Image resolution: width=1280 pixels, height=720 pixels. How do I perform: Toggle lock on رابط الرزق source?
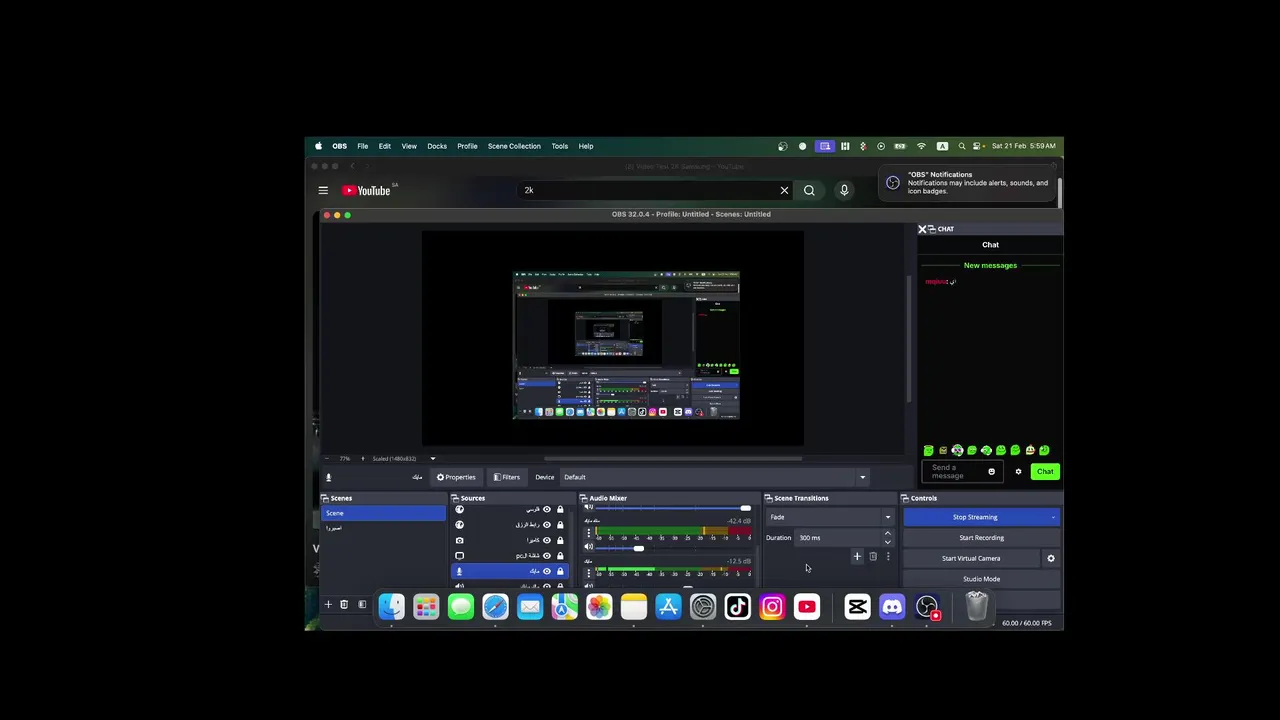tap(560, 524)
